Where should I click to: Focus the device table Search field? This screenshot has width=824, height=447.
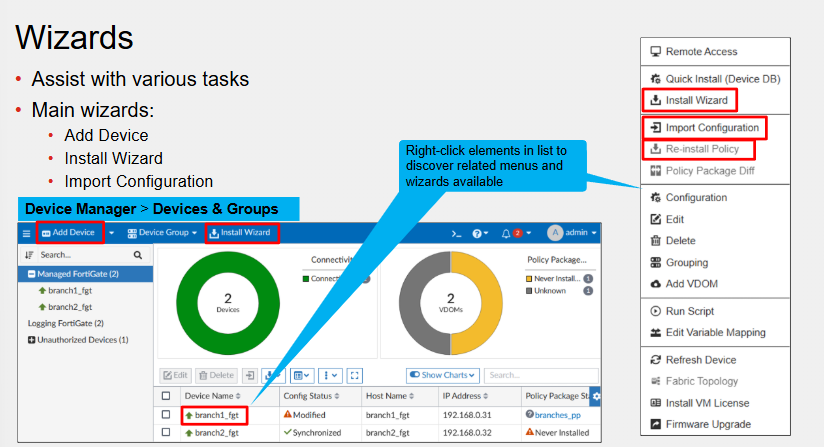click(541, 375)
